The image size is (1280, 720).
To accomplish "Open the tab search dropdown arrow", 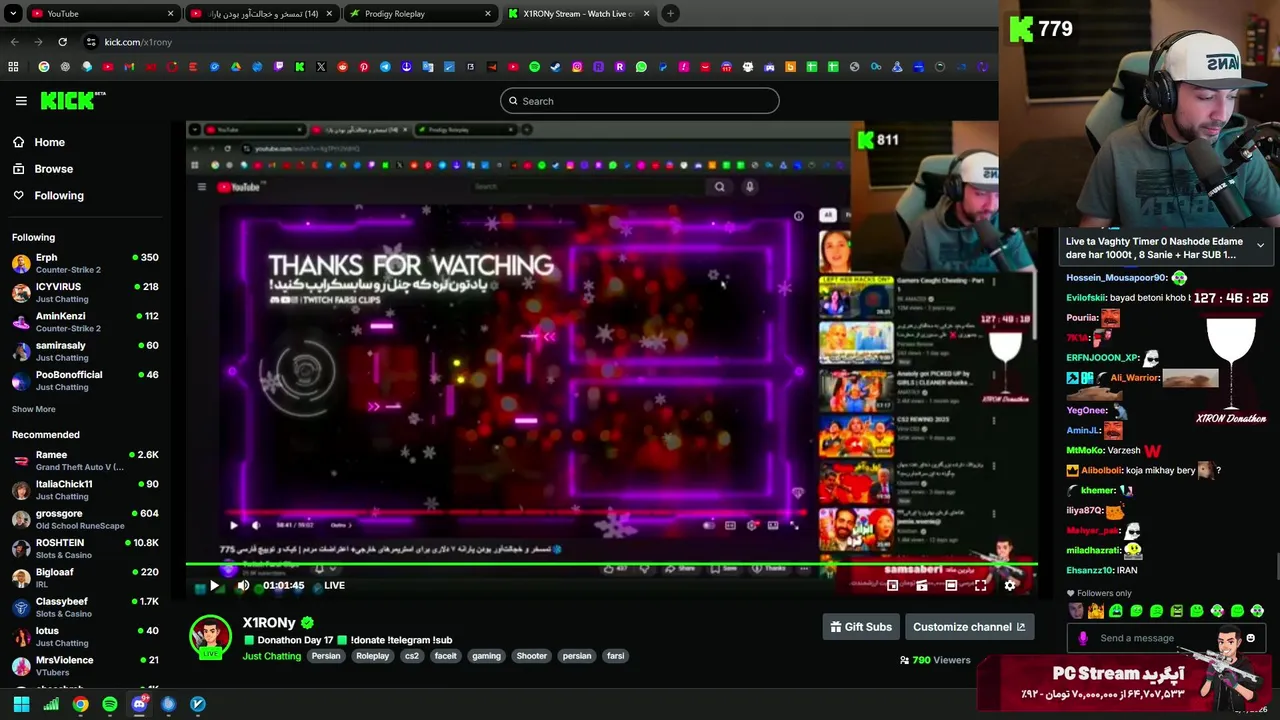I will [14, 14].
